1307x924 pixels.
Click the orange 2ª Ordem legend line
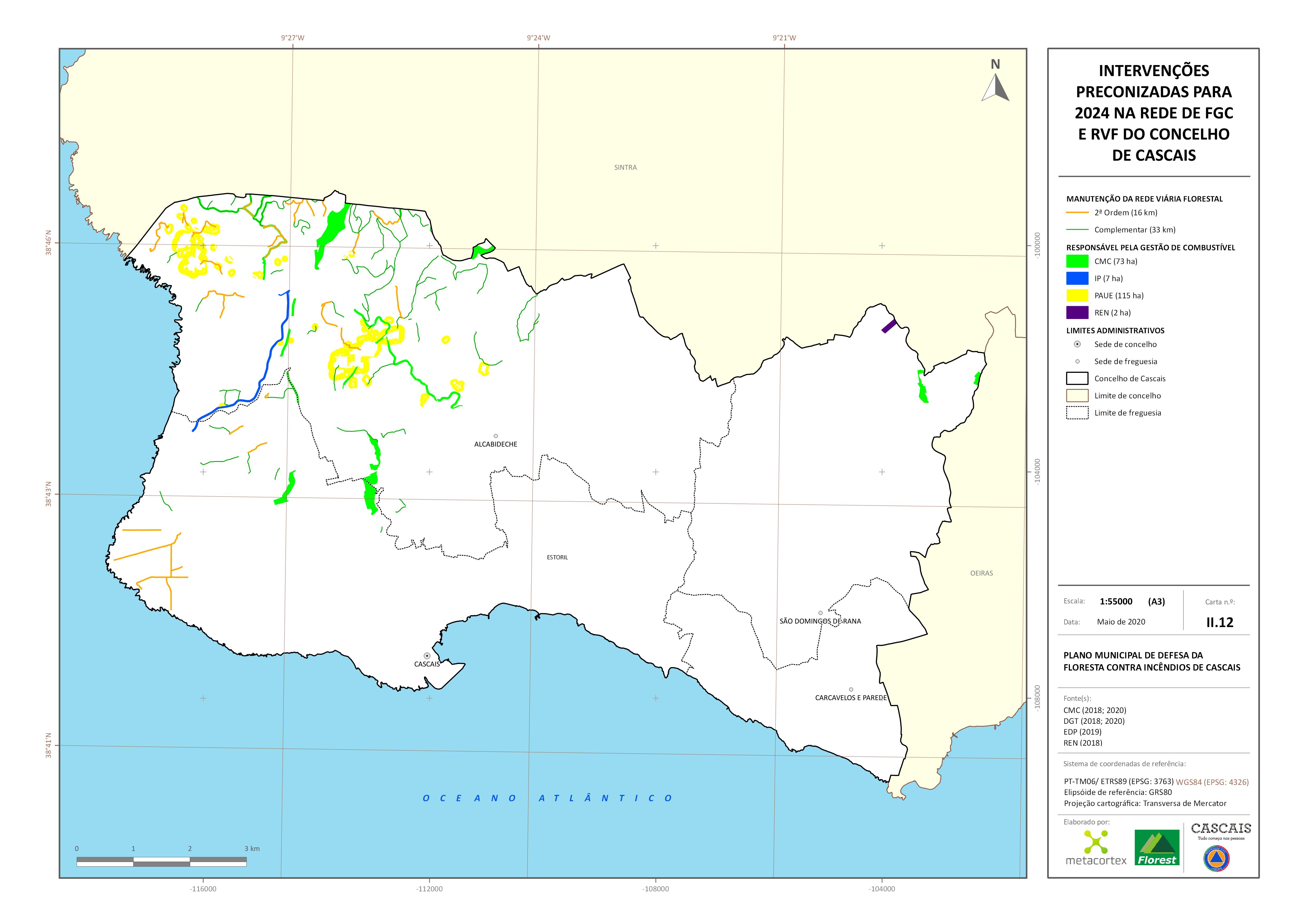(1077, 213)
